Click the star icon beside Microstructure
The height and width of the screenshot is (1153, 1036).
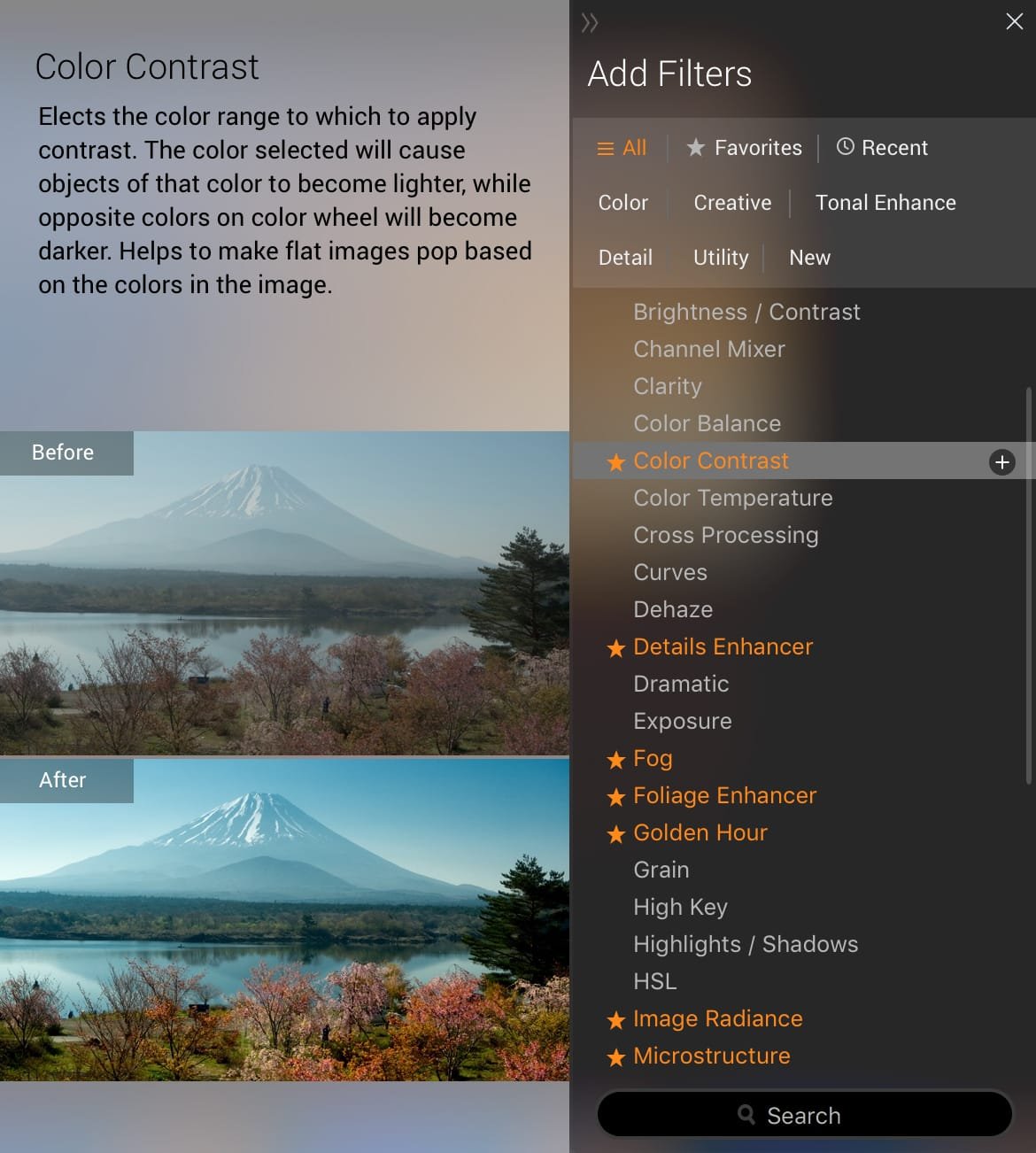coord(616,1057)
